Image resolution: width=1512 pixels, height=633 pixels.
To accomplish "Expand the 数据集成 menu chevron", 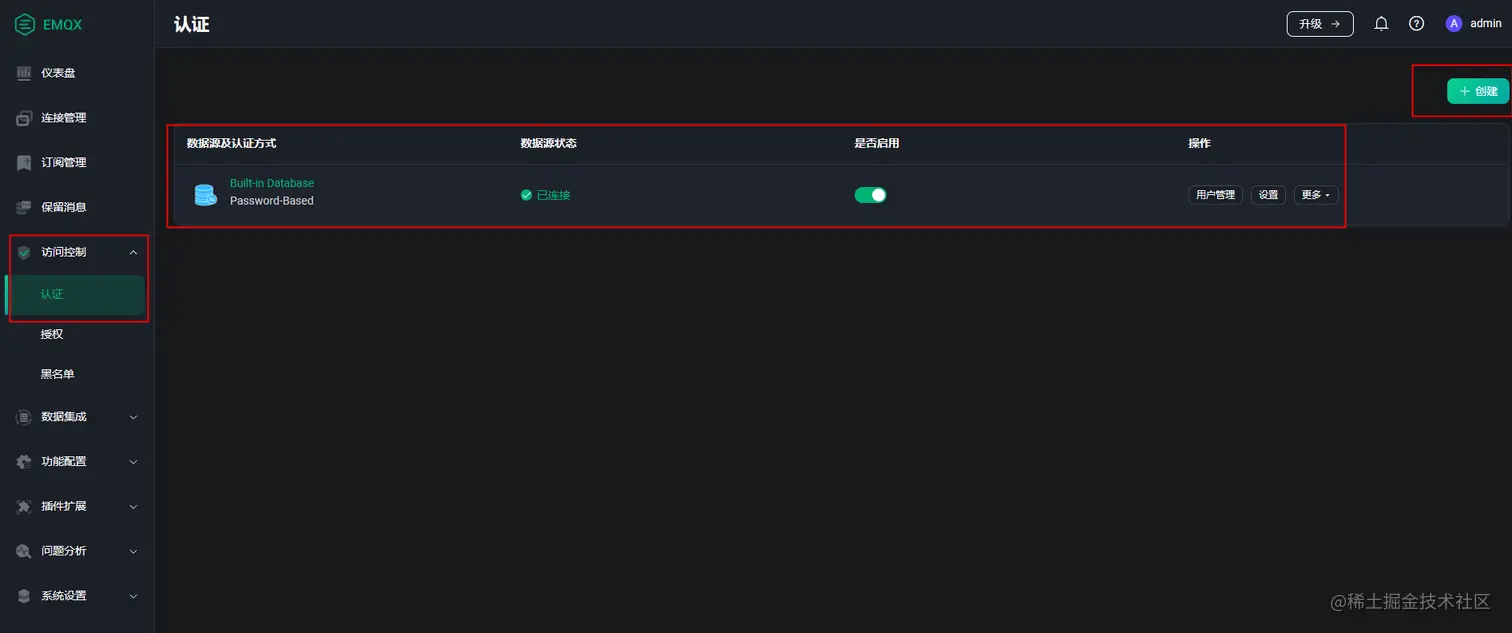I will (133, 417).
